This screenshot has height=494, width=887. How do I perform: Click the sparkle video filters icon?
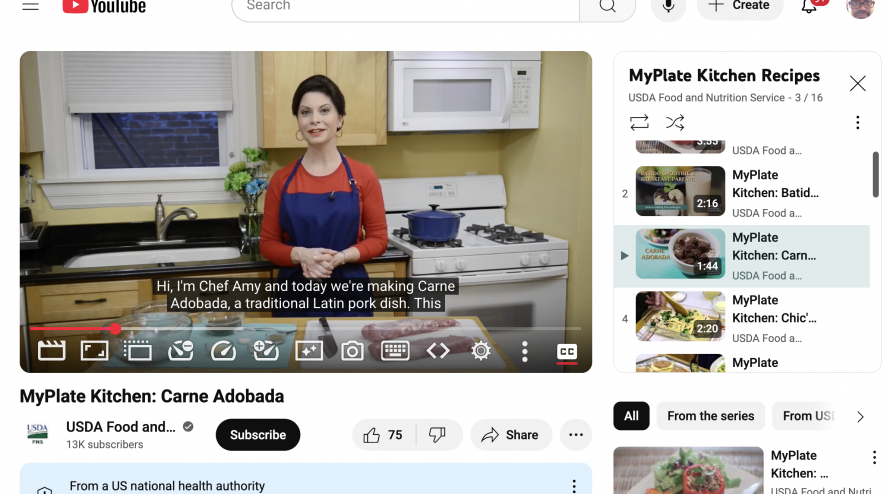point(309,351)
